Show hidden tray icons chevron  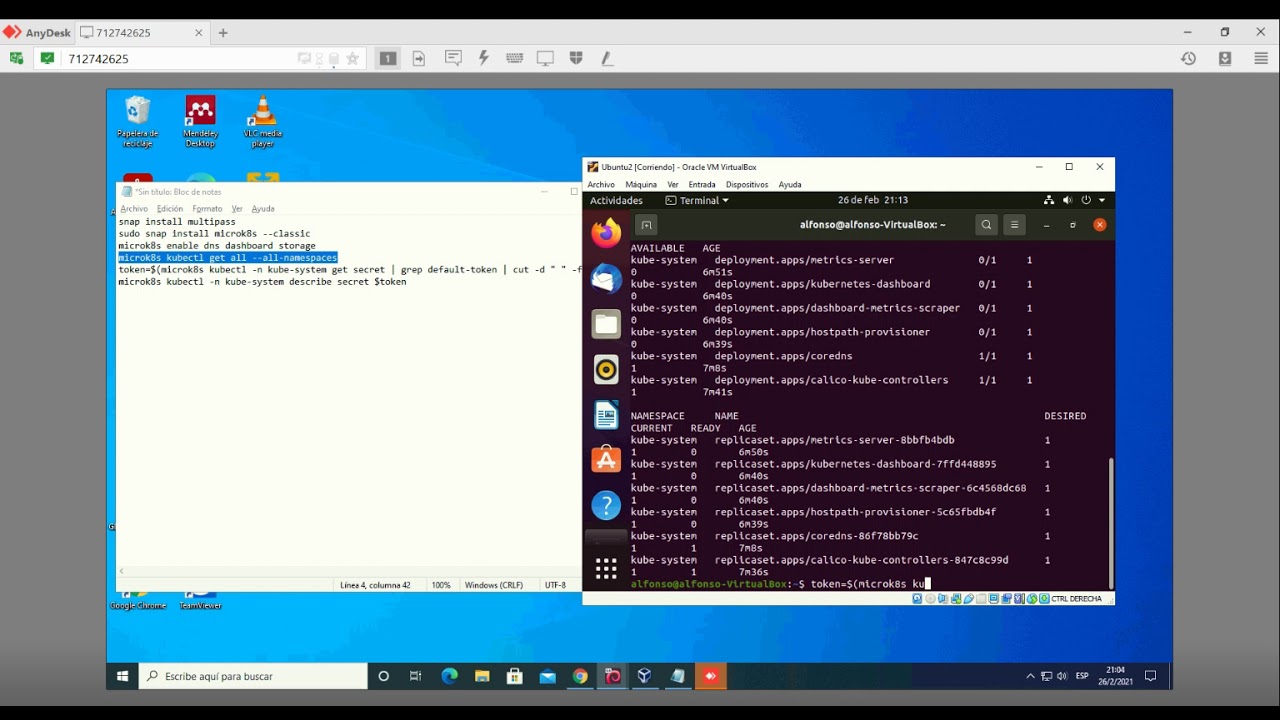[1030, 676]
